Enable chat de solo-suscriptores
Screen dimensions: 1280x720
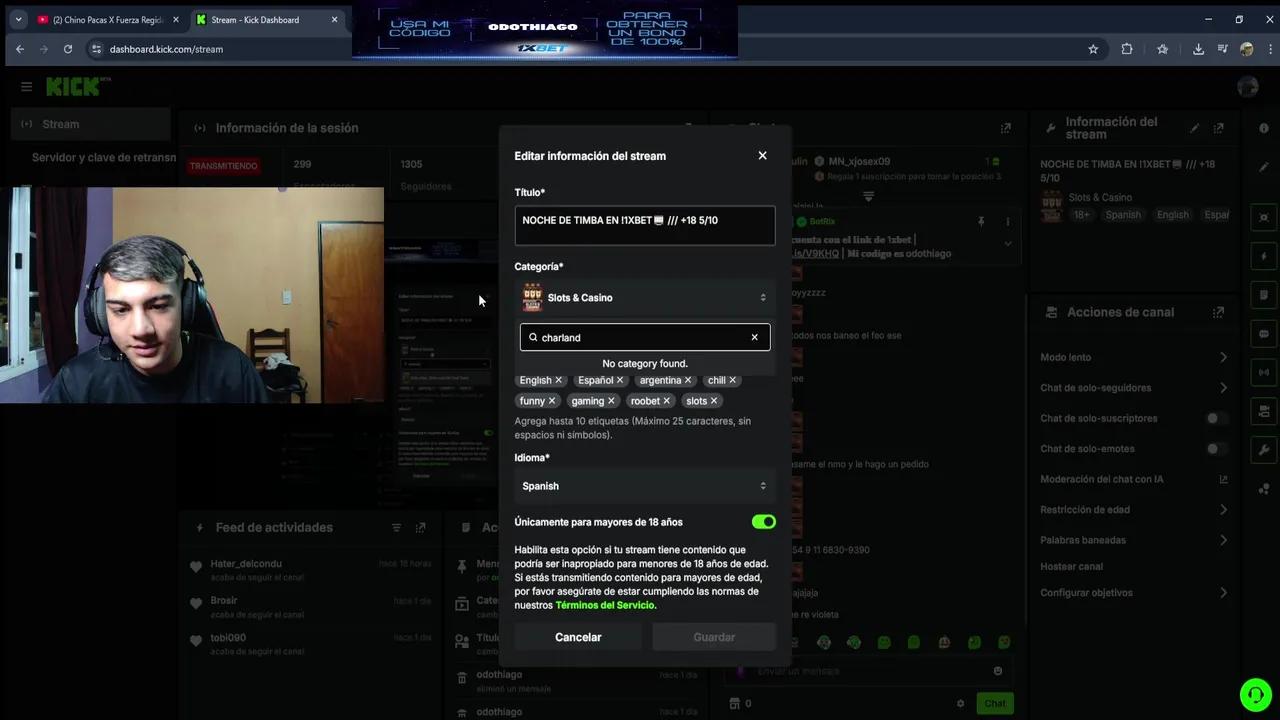[1212, 418]
